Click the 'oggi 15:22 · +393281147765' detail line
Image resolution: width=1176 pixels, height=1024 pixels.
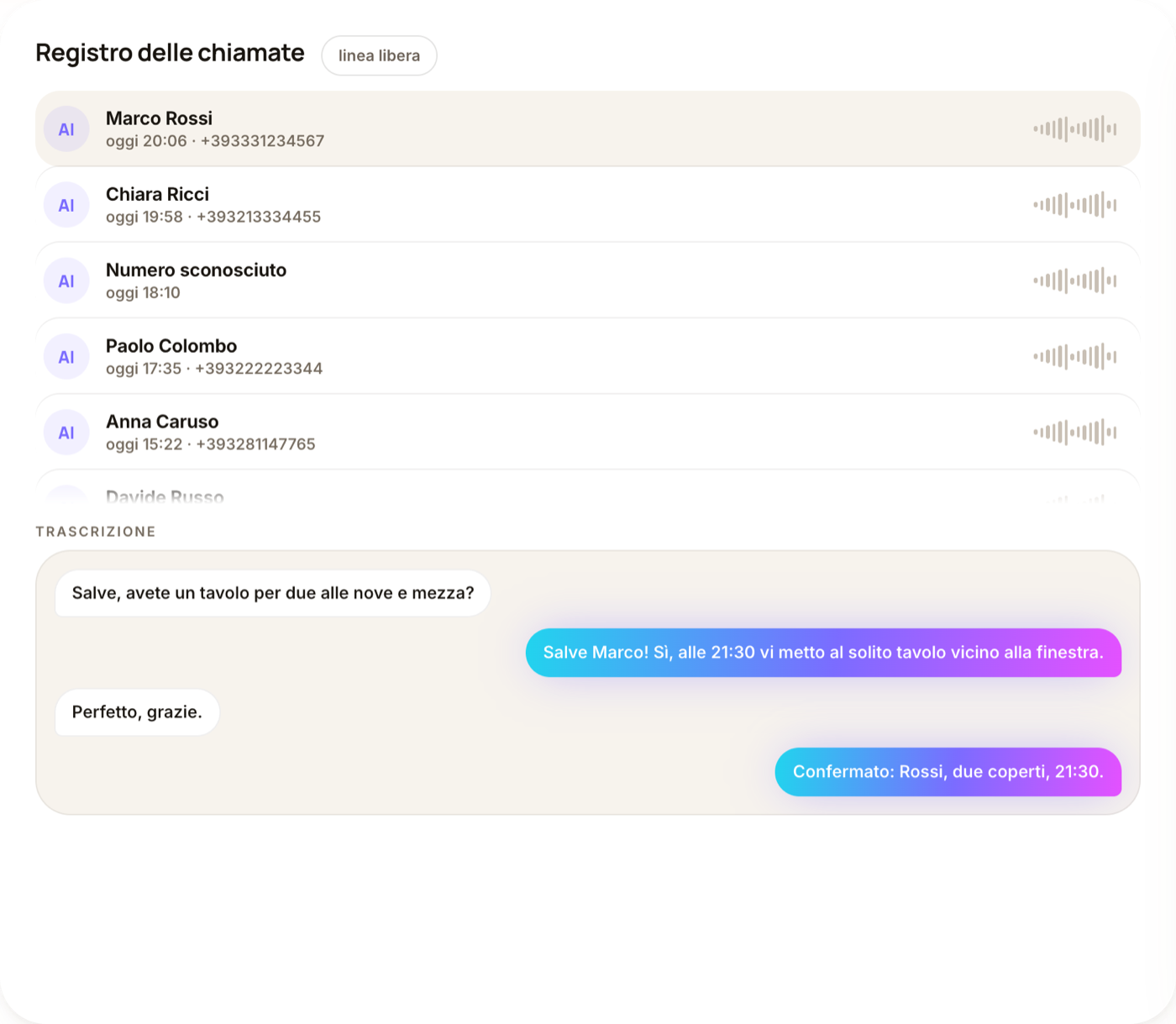pyautogui.click(x=211, y=444)
